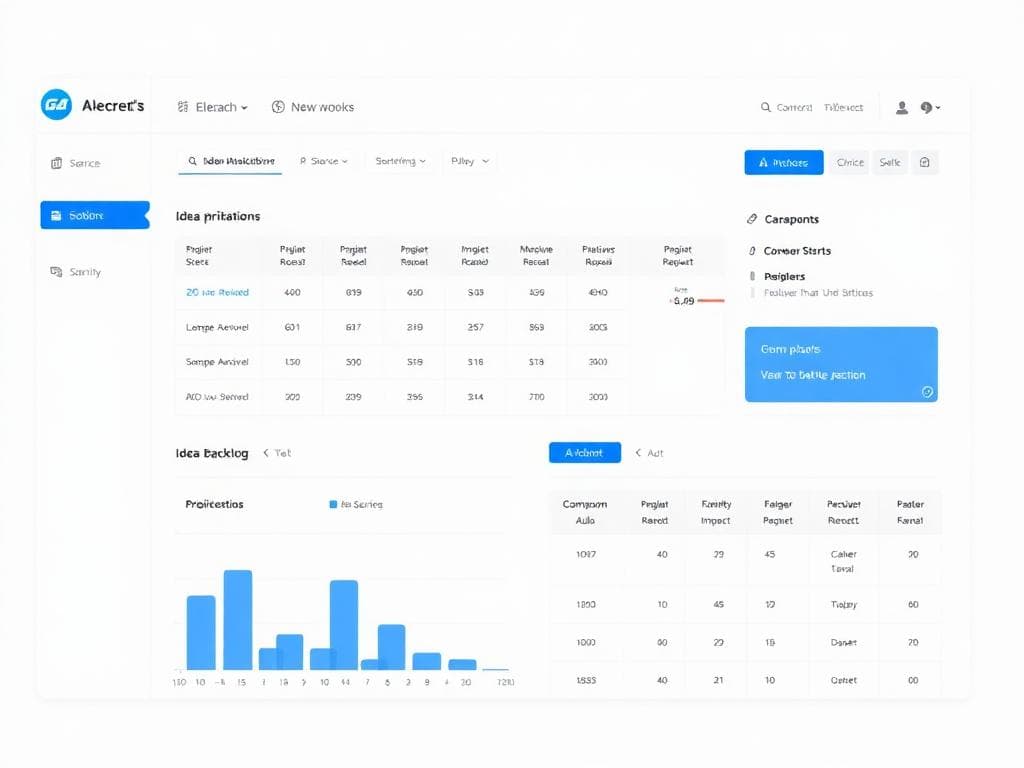Click the paperclip icon beside Caraponts
This screenshot has height=768, width=1024.
pyautogui.click(x=752, y=219)
